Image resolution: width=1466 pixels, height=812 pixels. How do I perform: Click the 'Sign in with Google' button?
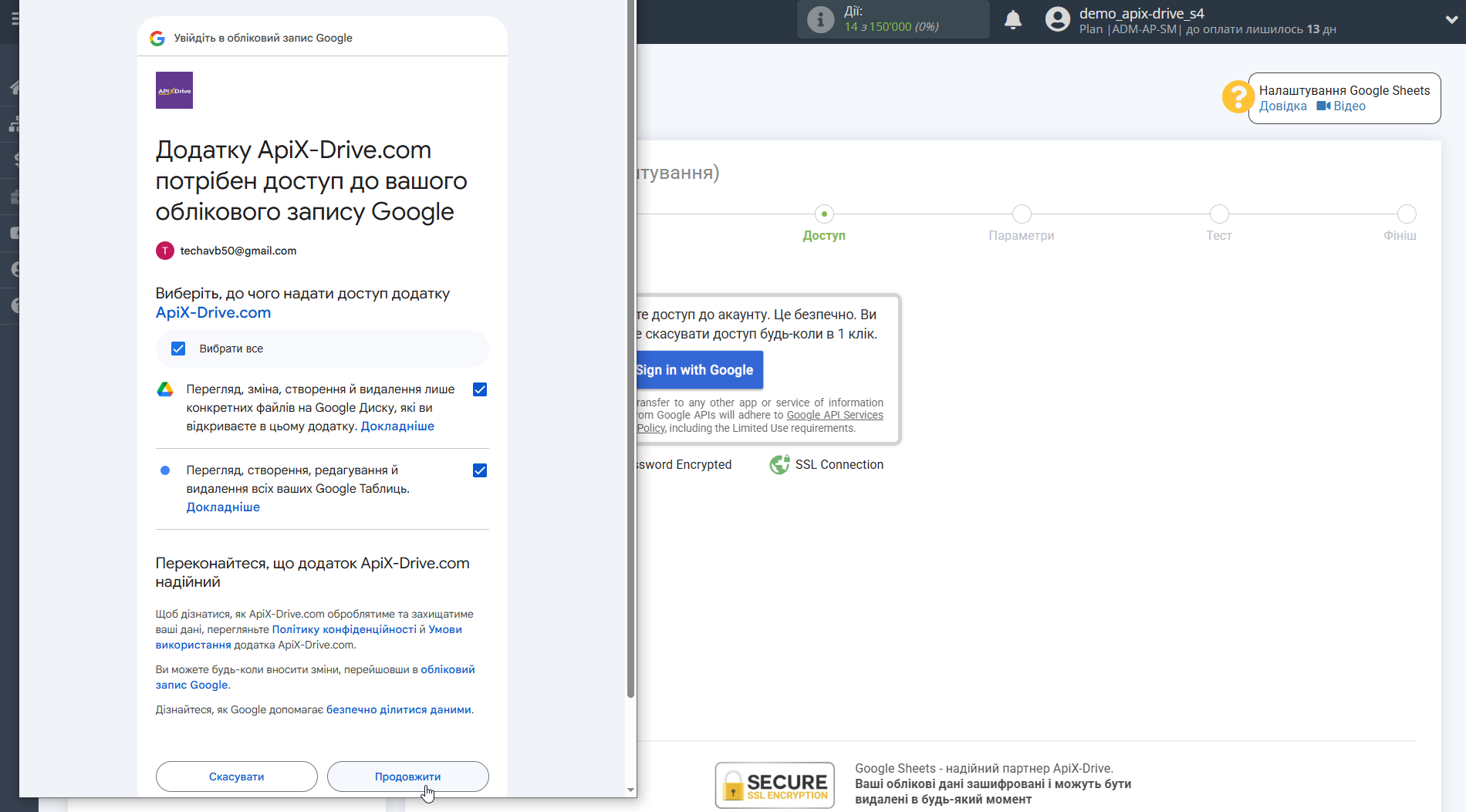700,370
